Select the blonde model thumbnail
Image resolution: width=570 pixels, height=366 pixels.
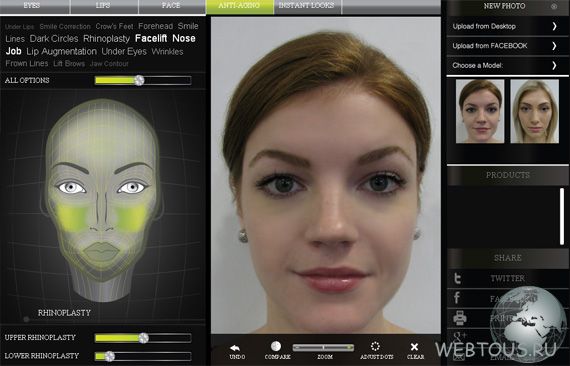pos(534,111)
